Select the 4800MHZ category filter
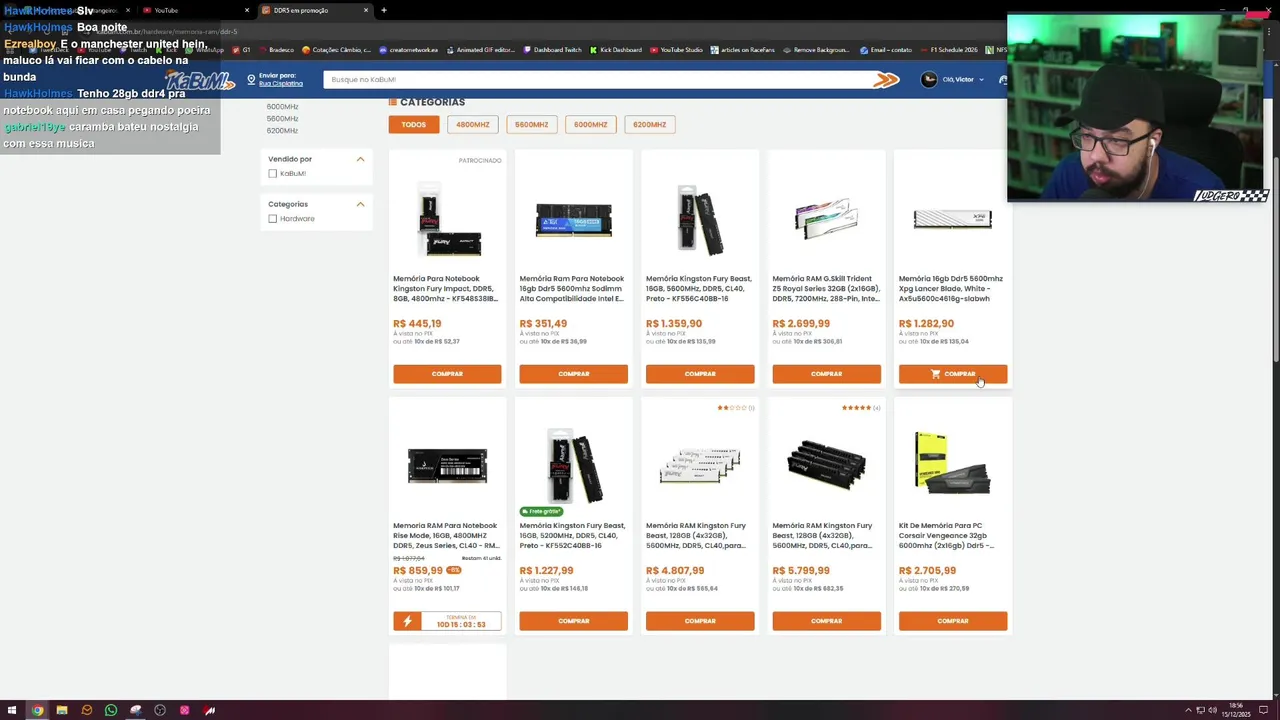Viewport: 1280px width, 720px height. click(x=472, y=125)
